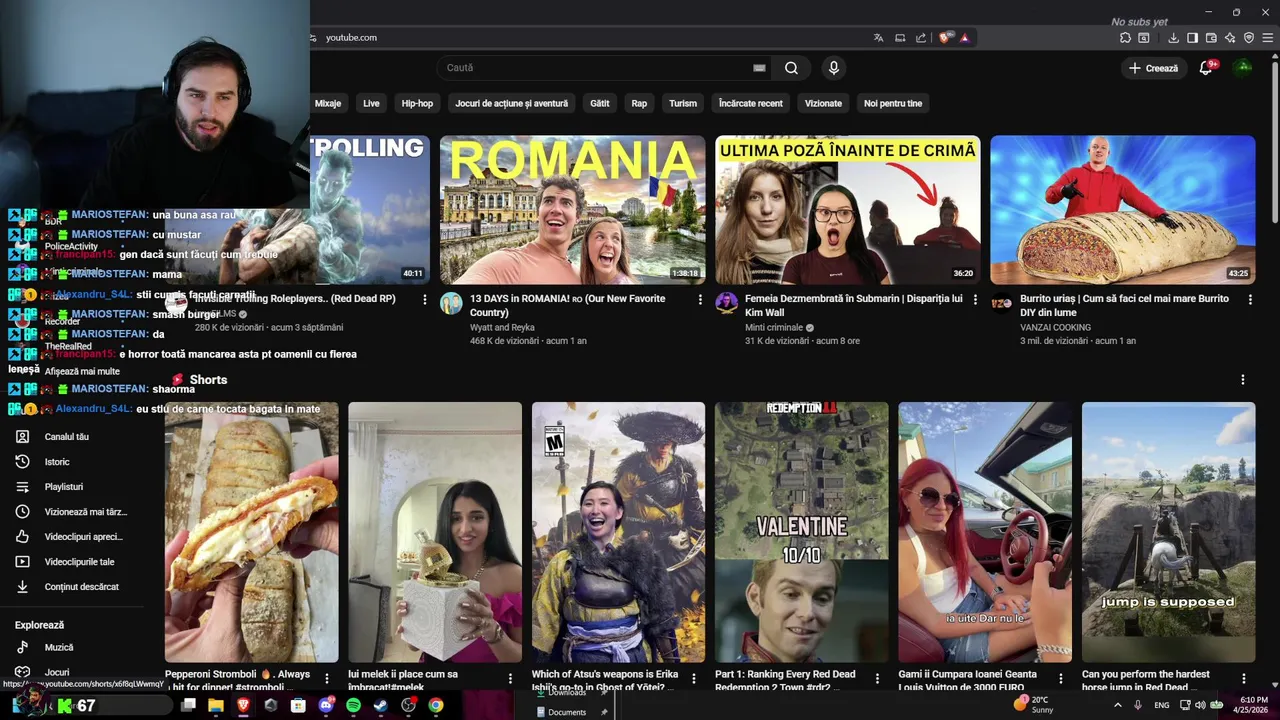Click the youtube.com address bar
This screenshot has height=720, width=1280.
590,38
